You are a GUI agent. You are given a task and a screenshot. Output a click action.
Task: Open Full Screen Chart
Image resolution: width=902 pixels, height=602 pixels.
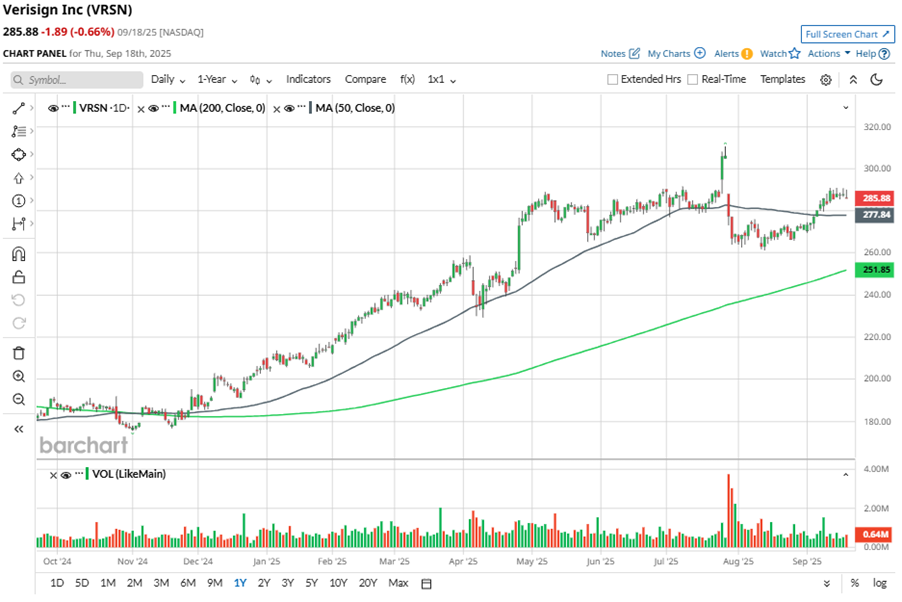847,35
